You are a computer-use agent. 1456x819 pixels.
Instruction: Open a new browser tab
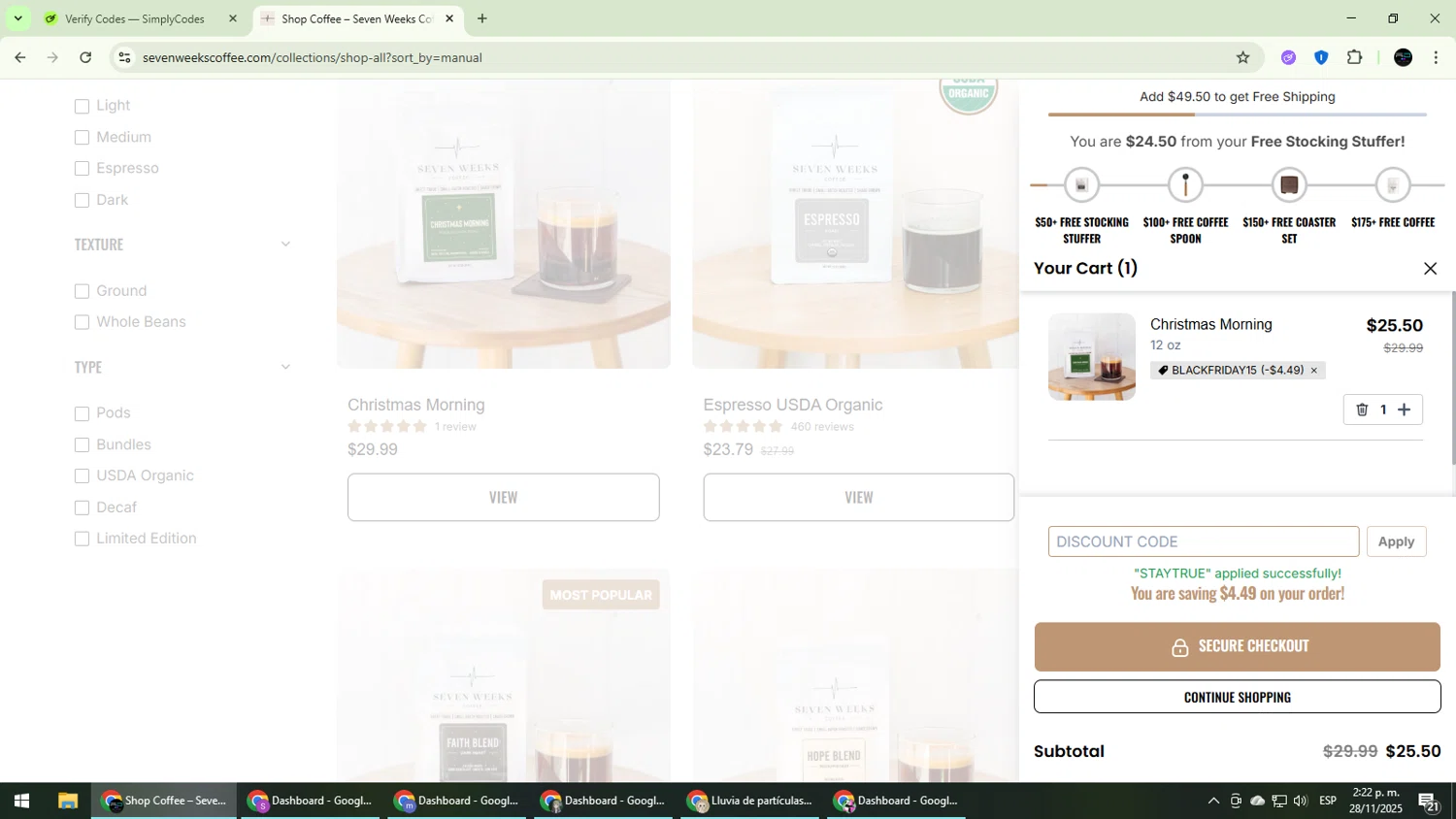[x=482, y=18]
